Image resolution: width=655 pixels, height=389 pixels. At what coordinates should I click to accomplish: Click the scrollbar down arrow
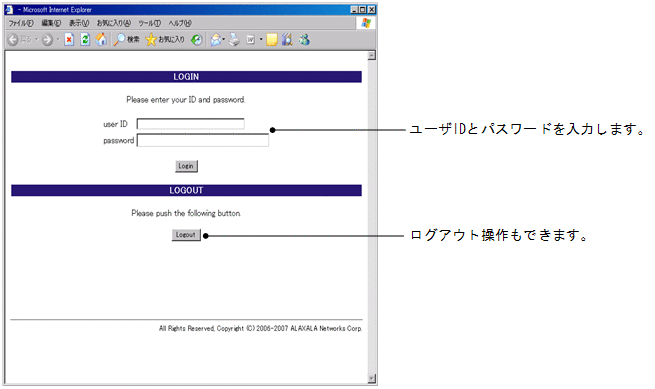pyautogui.click(x=372, y=379)
